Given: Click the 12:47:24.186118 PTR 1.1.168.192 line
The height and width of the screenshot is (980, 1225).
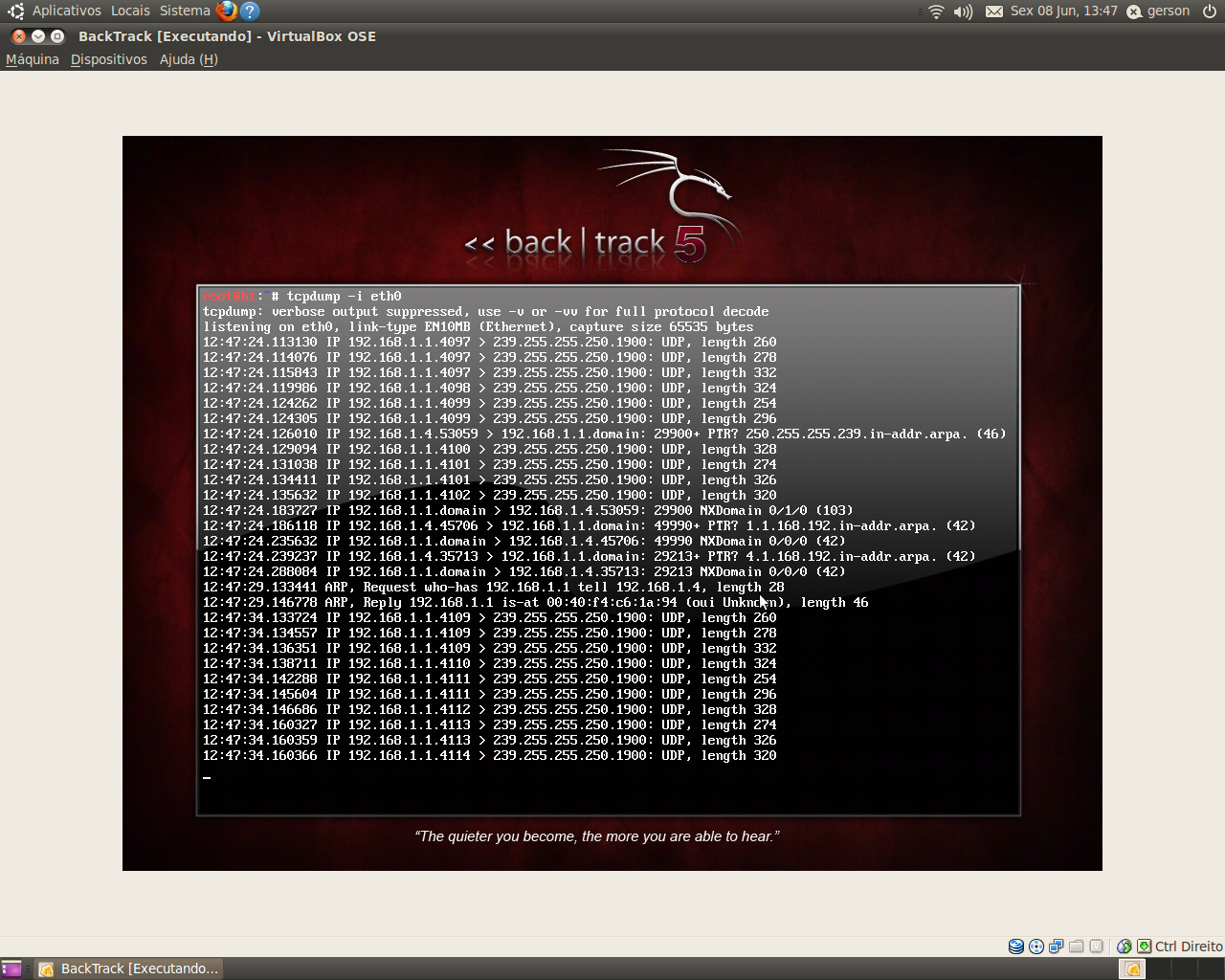Looking at the screenshot, I should tap(589, 526).
